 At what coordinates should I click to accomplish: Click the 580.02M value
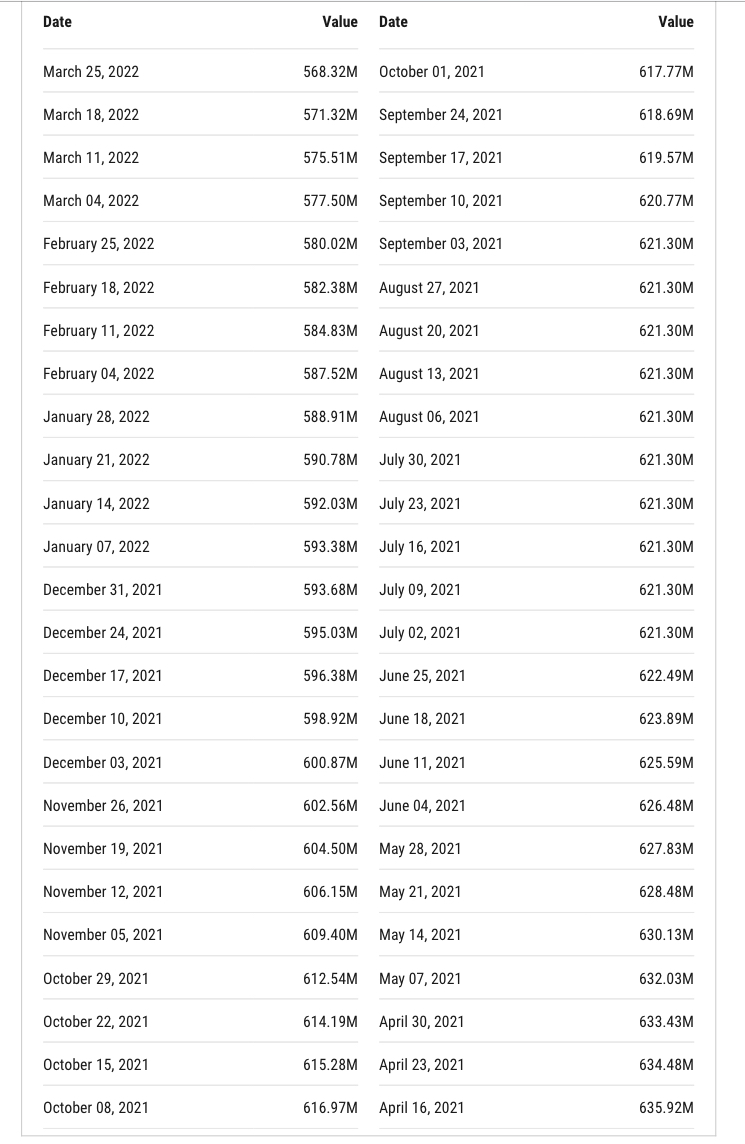pos(331,244)
